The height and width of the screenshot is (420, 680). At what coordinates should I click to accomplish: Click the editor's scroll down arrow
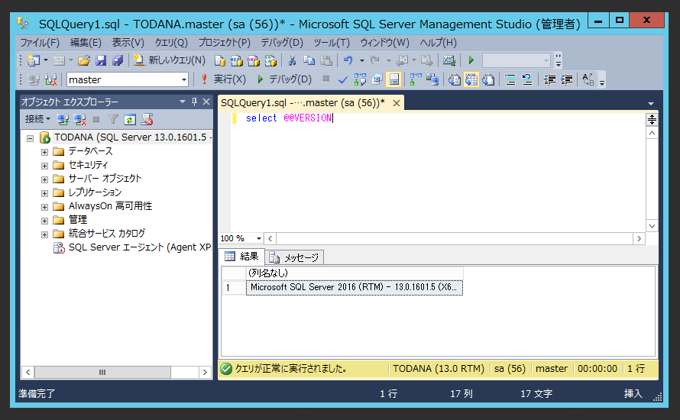point(652,226)
